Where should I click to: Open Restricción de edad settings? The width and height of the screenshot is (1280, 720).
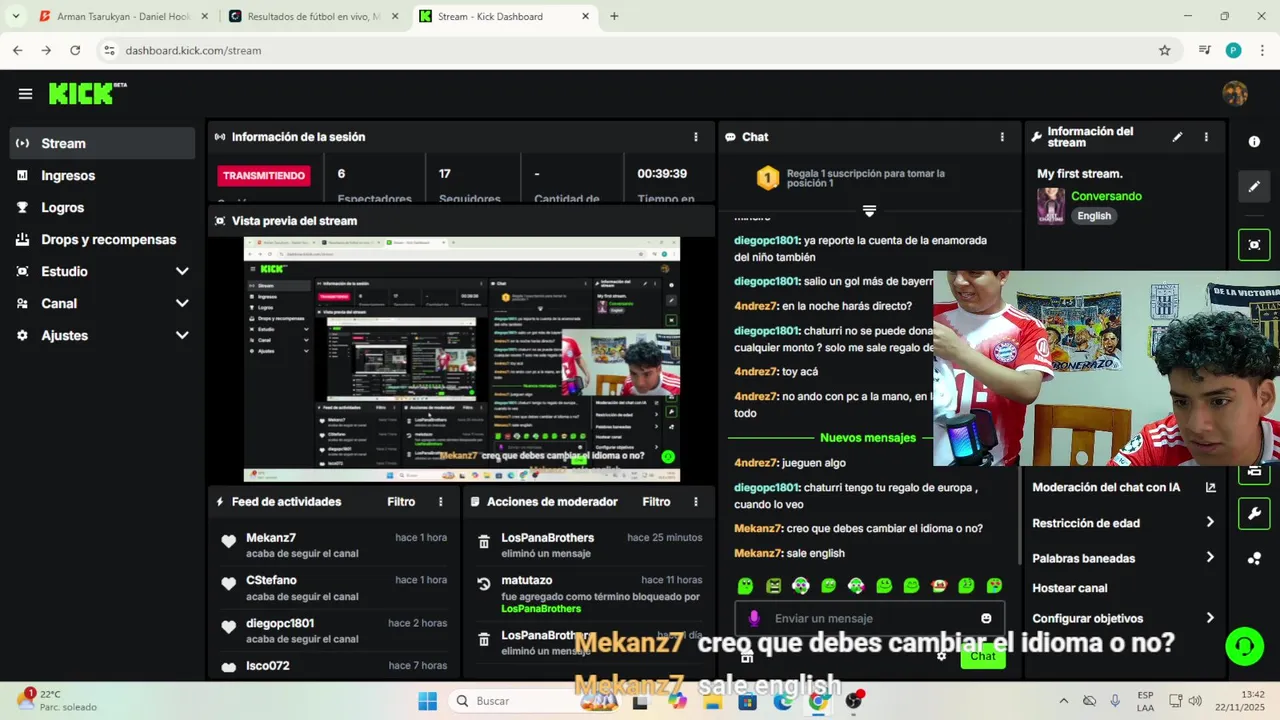(x=1124, y=523)
